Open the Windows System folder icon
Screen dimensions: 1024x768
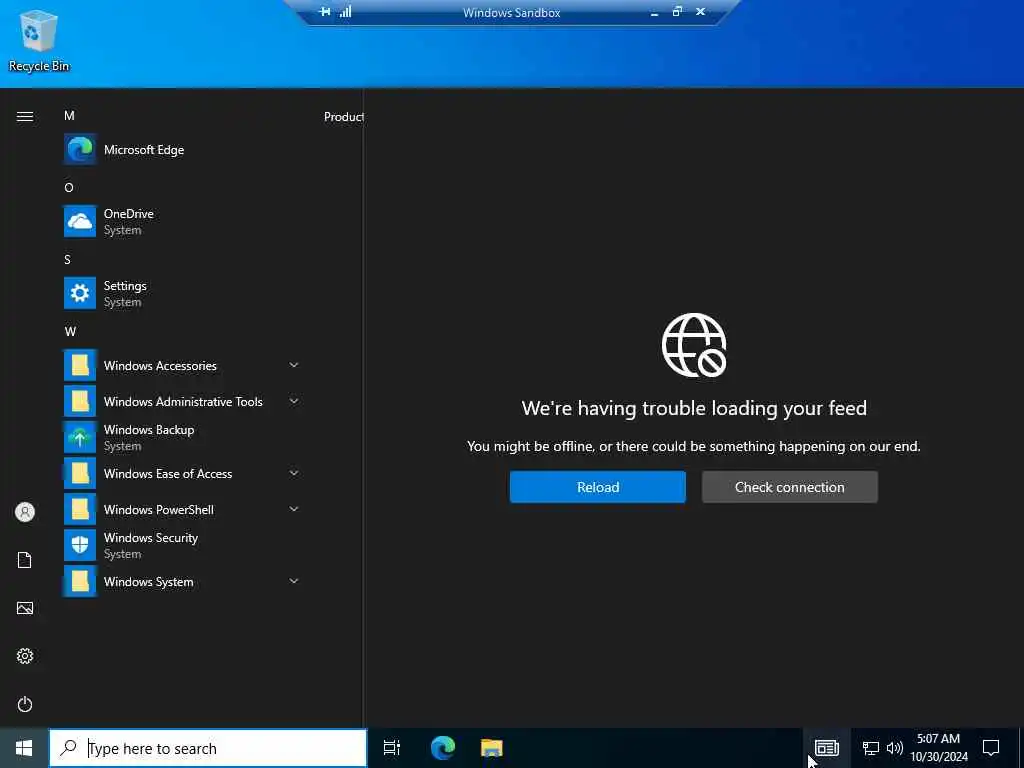(x=80, y=581)
